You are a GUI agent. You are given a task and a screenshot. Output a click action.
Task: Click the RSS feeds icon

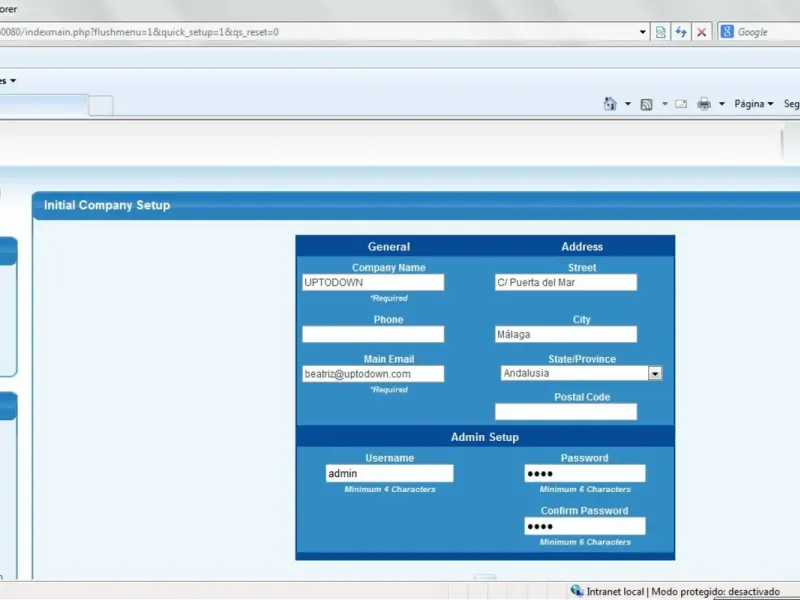coord(646,104)
